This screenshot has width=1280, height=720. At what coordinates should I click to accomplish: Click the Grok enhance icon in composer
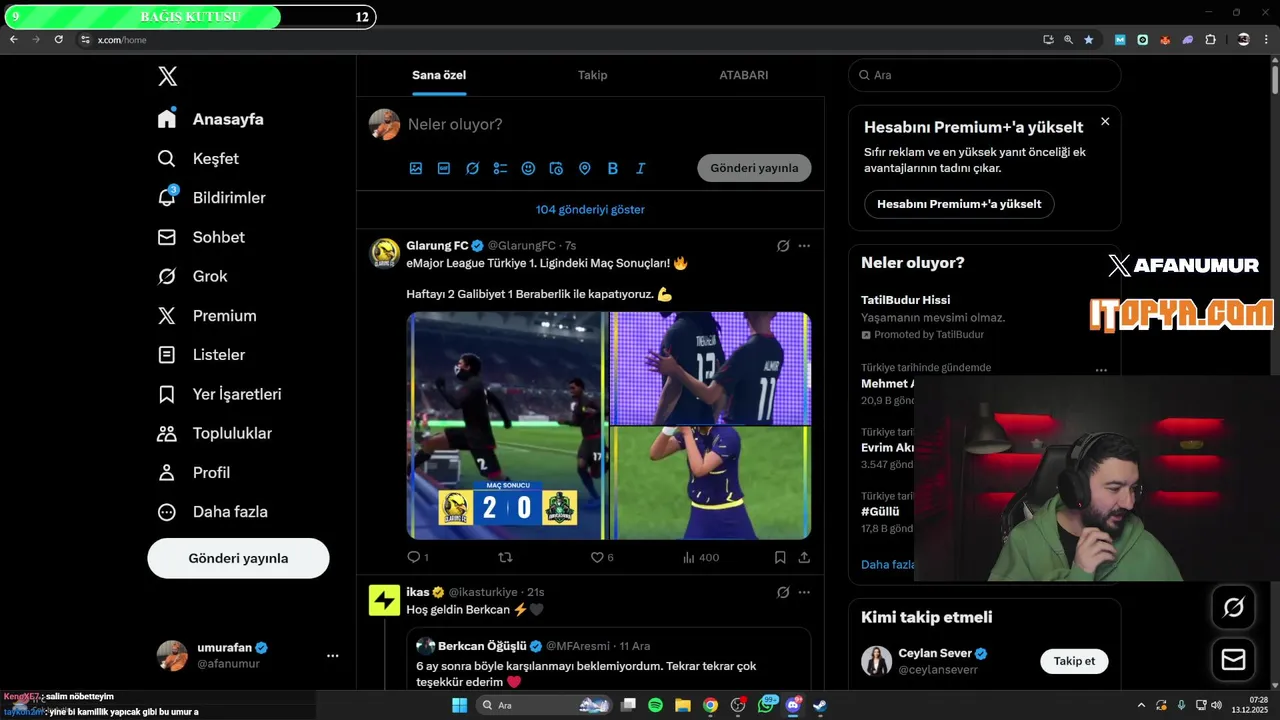click(472, 168)
